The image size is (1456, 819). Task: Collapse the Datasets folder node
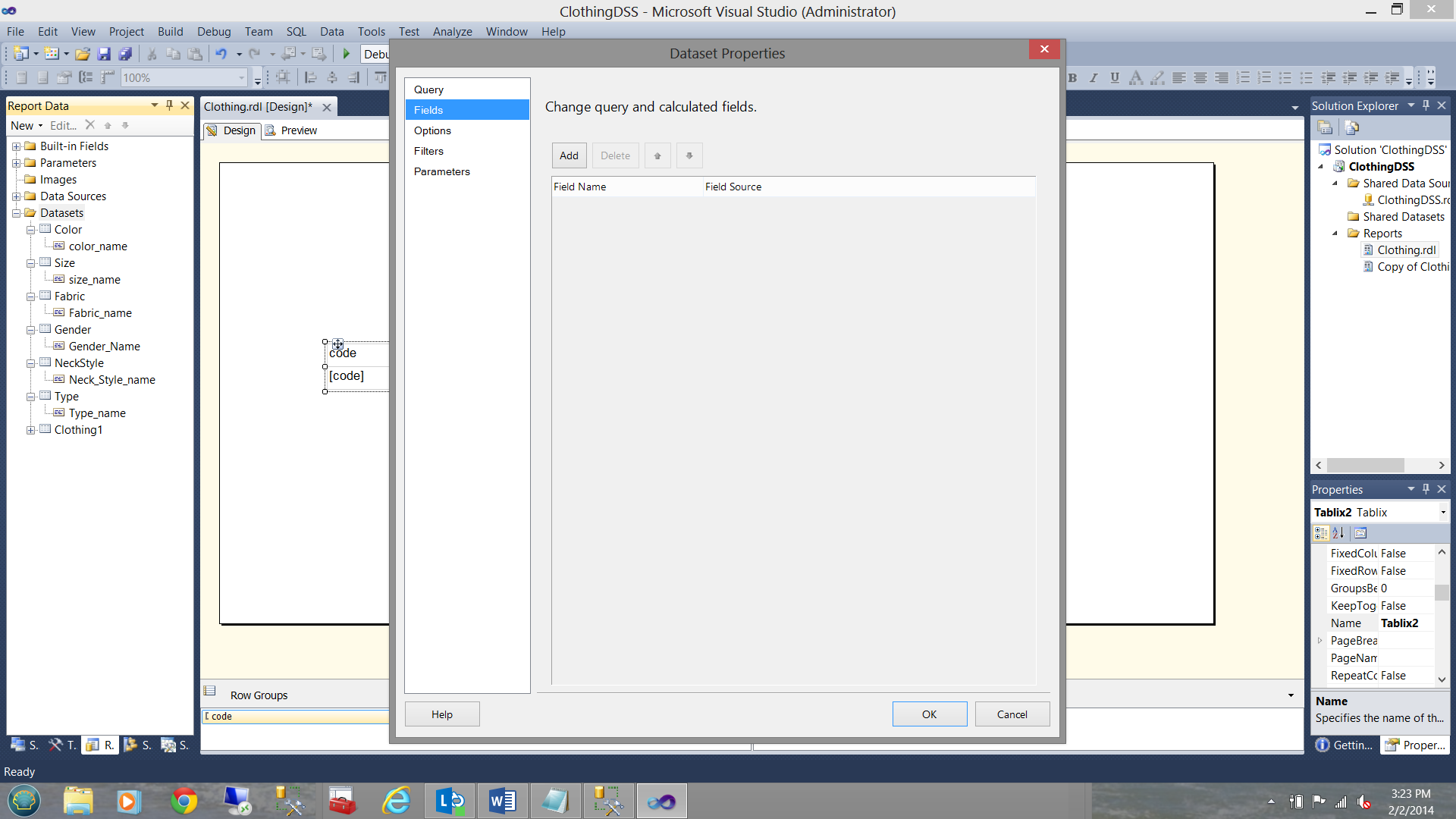[x=16, y=213]
